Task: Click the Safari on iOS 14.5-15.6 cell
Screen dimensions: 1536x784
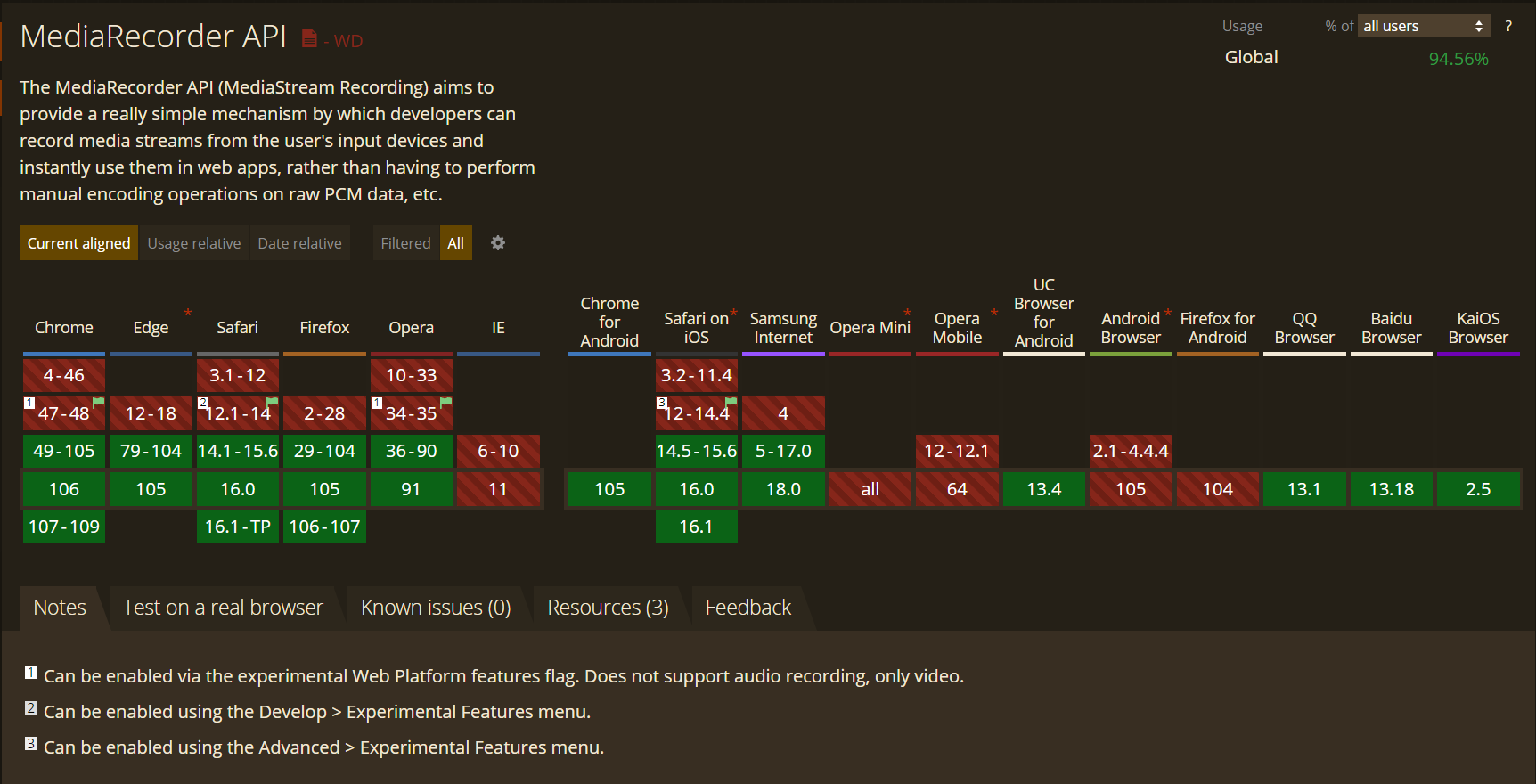Action: pyautogui.click(x=697, y=451)
